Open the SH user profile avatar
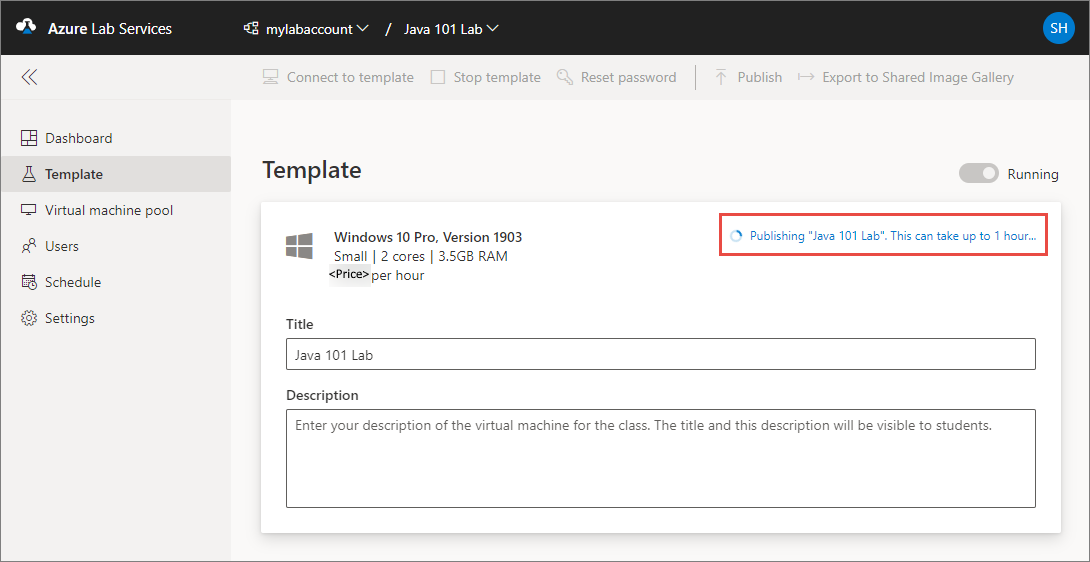Image resolution: width=1090 pixels, height=562 pixels. coord(1059,28)
